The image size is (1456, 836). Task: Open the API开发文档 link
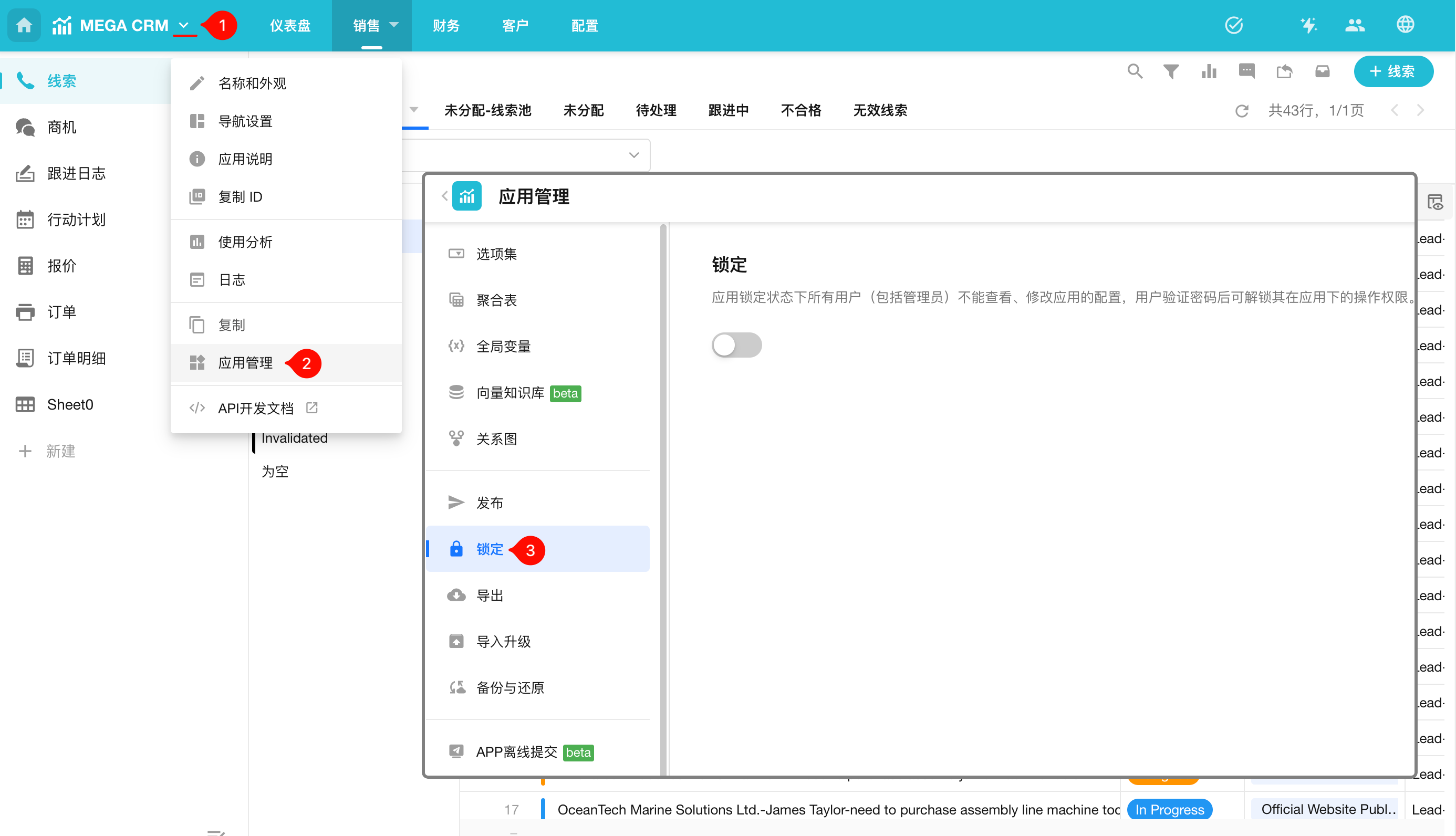[255, 408]
